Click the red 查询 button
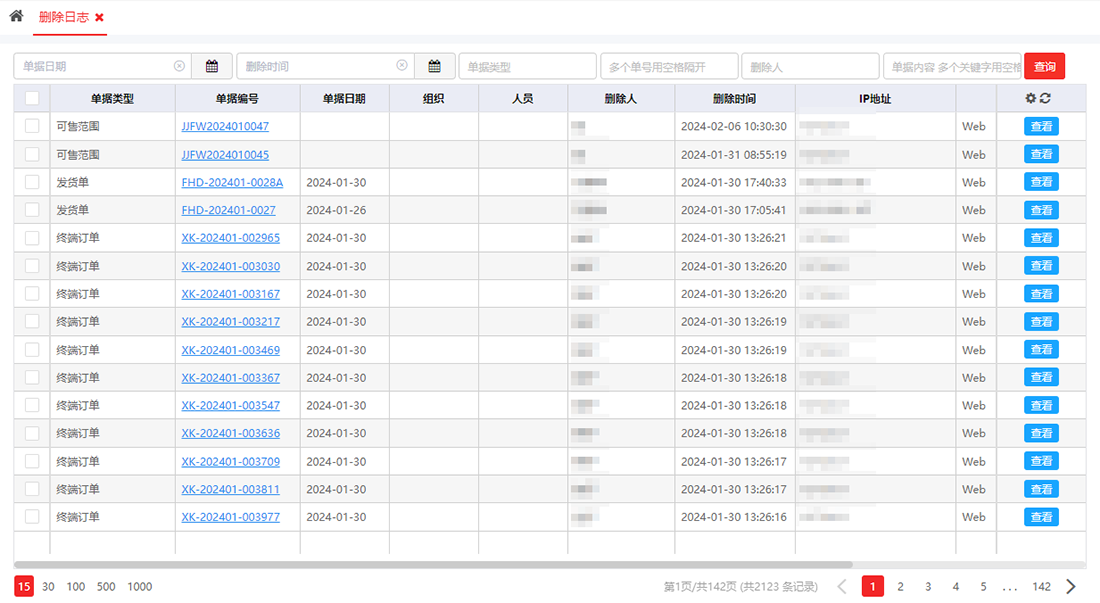Viewport: 1100px width, 603px height. (x=1045, y=67)
